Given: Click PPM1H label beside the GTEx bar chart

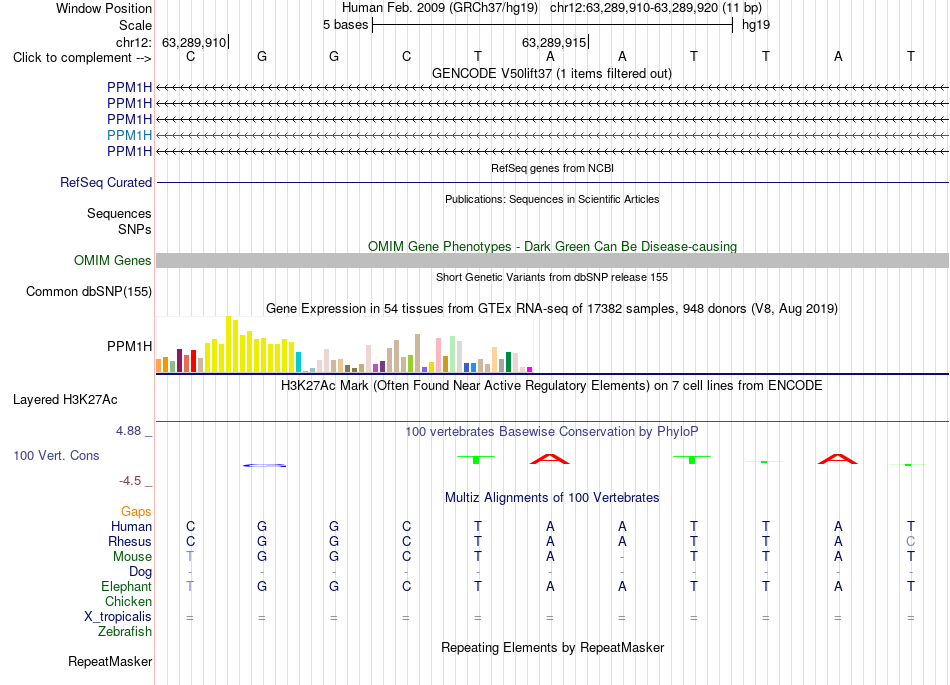Looking at the screenshot, I should (x=129, y=346).
